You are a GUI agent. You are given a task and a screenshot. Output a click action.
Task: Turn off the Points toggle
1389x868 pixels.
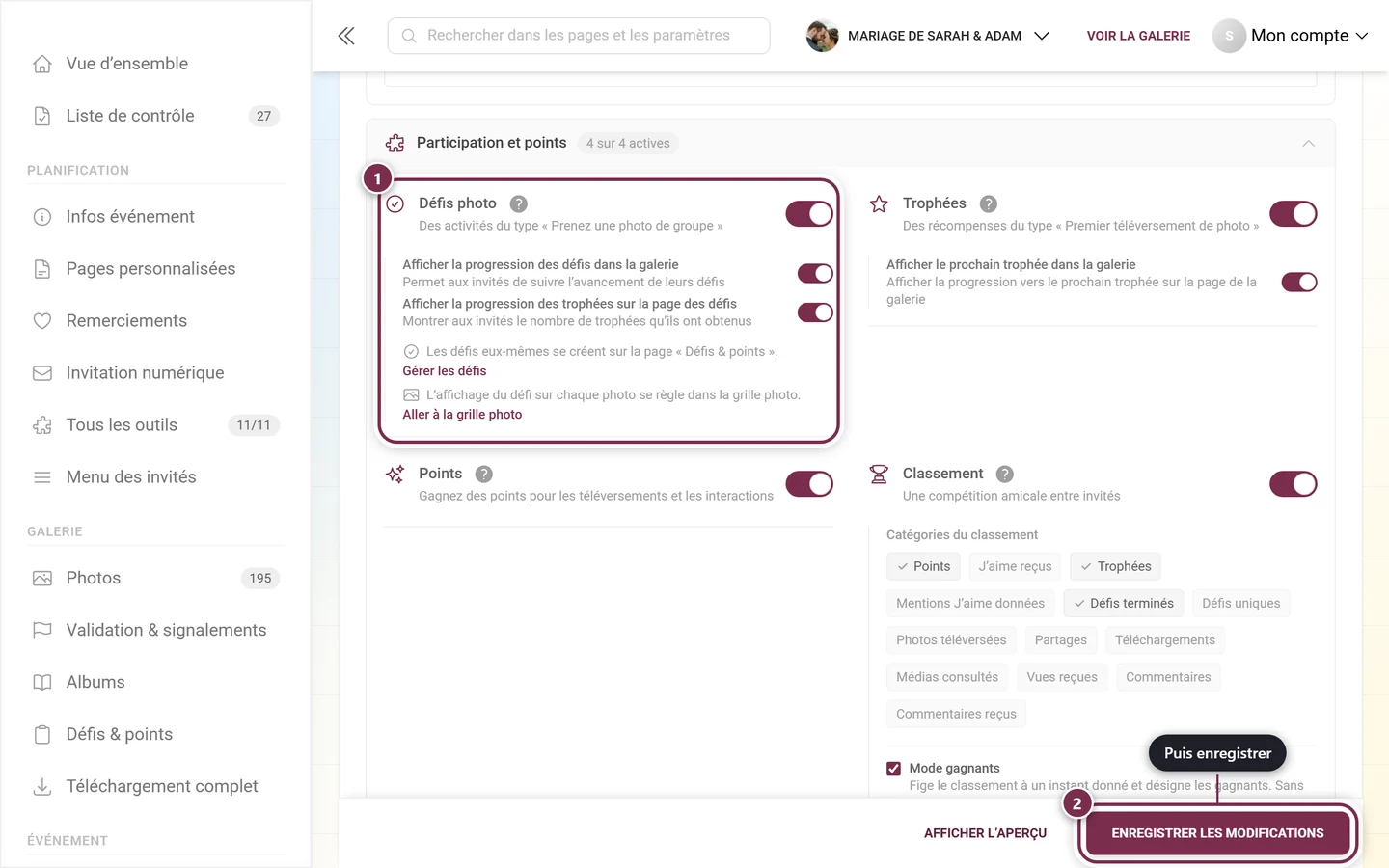pos(809,483)
